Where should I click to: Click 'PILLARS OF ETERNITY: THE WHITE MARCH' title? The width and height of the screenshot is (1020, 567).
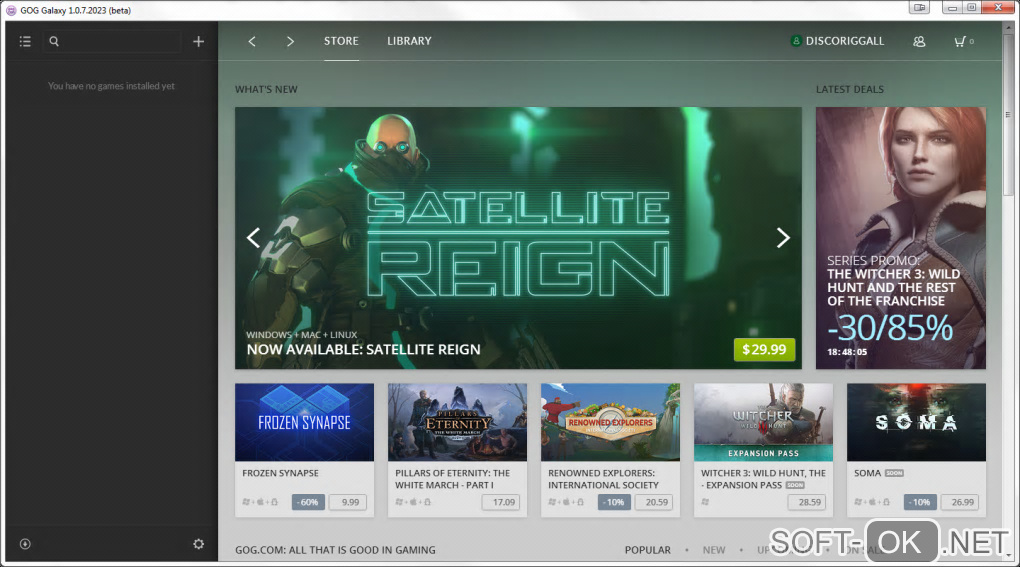(x=452, y=479)
